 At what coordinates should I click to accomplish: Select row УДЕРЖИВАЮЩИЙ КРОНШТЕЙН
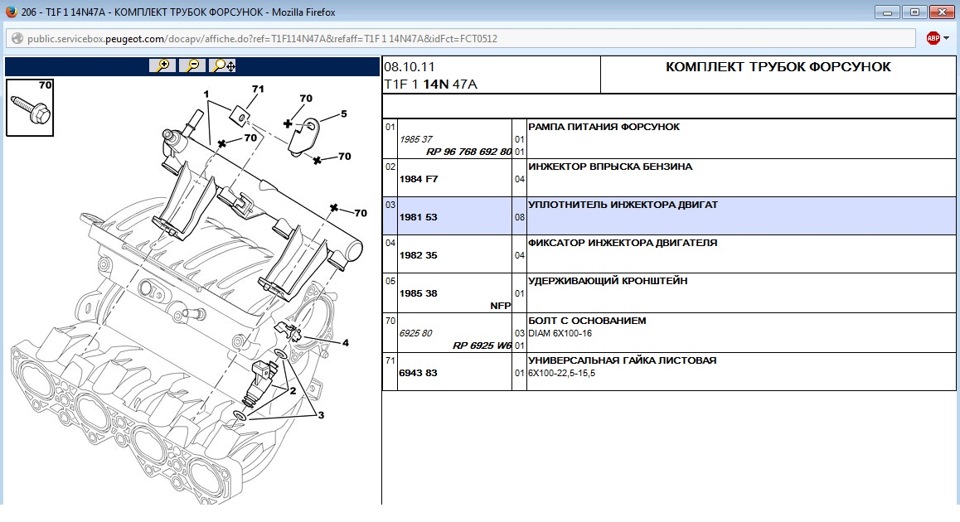(669, 293)
